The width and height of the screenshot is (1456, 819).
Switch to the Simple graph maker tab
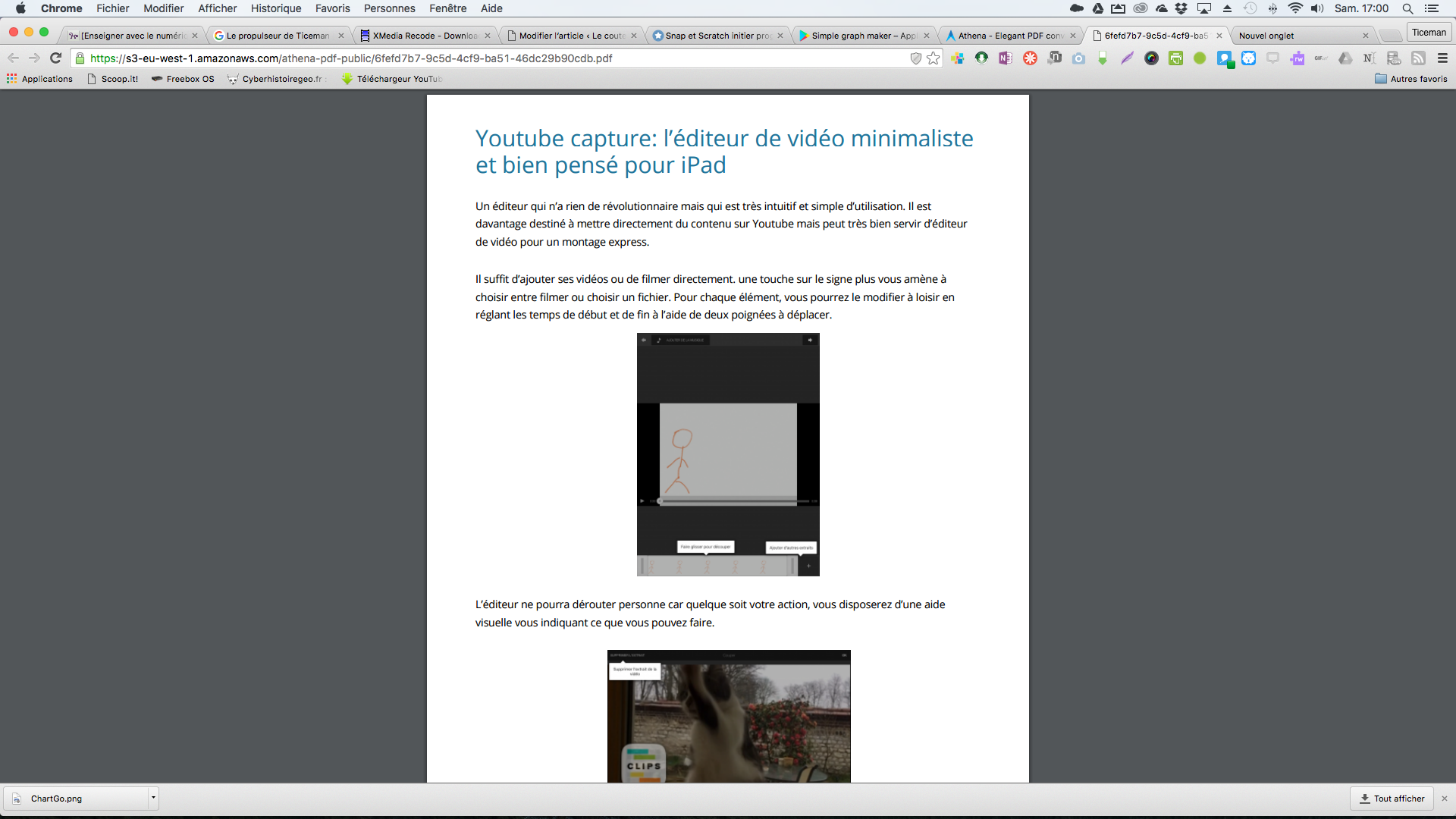pos(864,36)
